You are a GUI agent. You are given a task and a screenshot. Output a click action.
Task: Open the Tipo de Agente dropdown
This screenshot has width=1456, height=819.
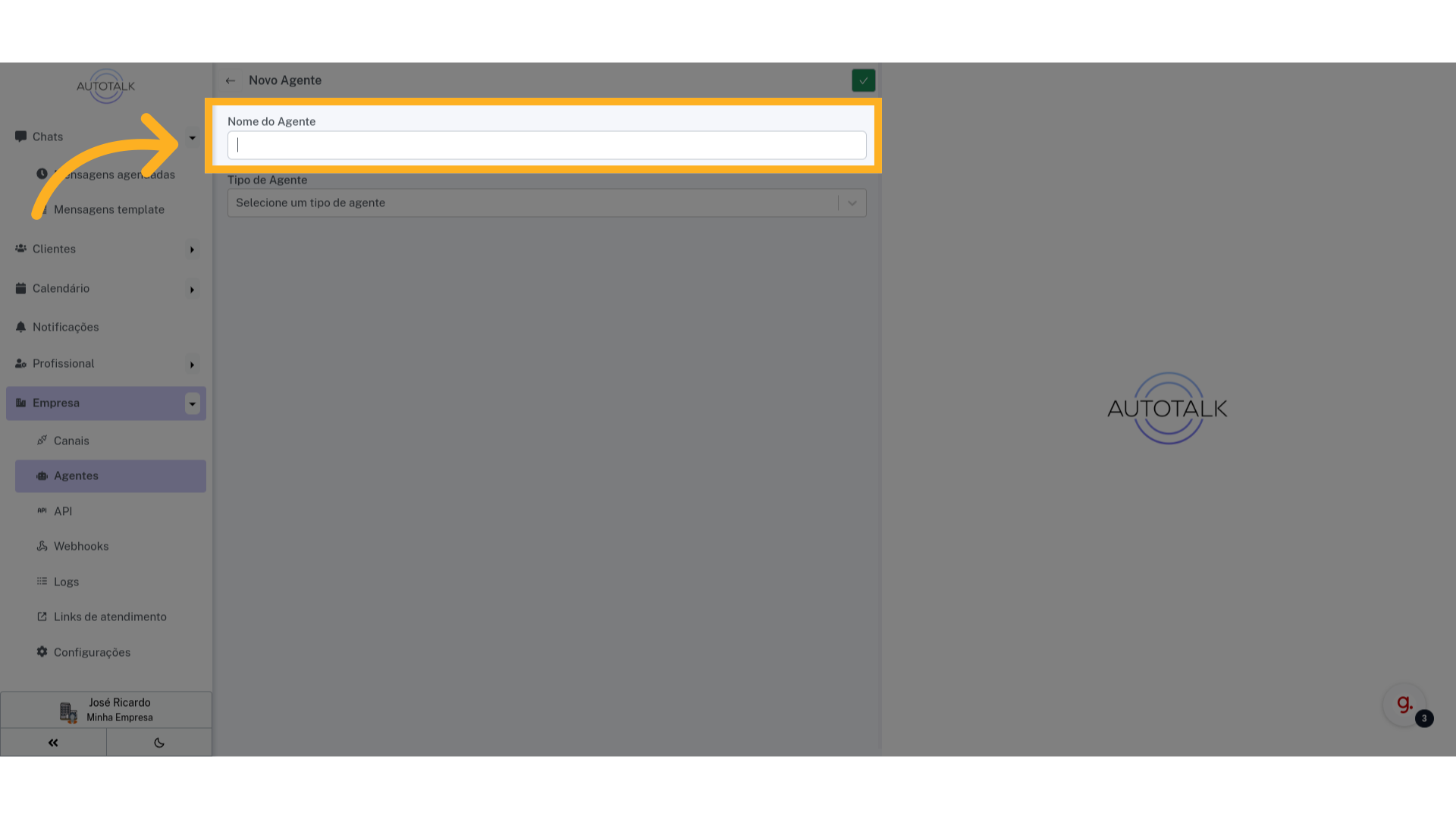pos(547,202)
